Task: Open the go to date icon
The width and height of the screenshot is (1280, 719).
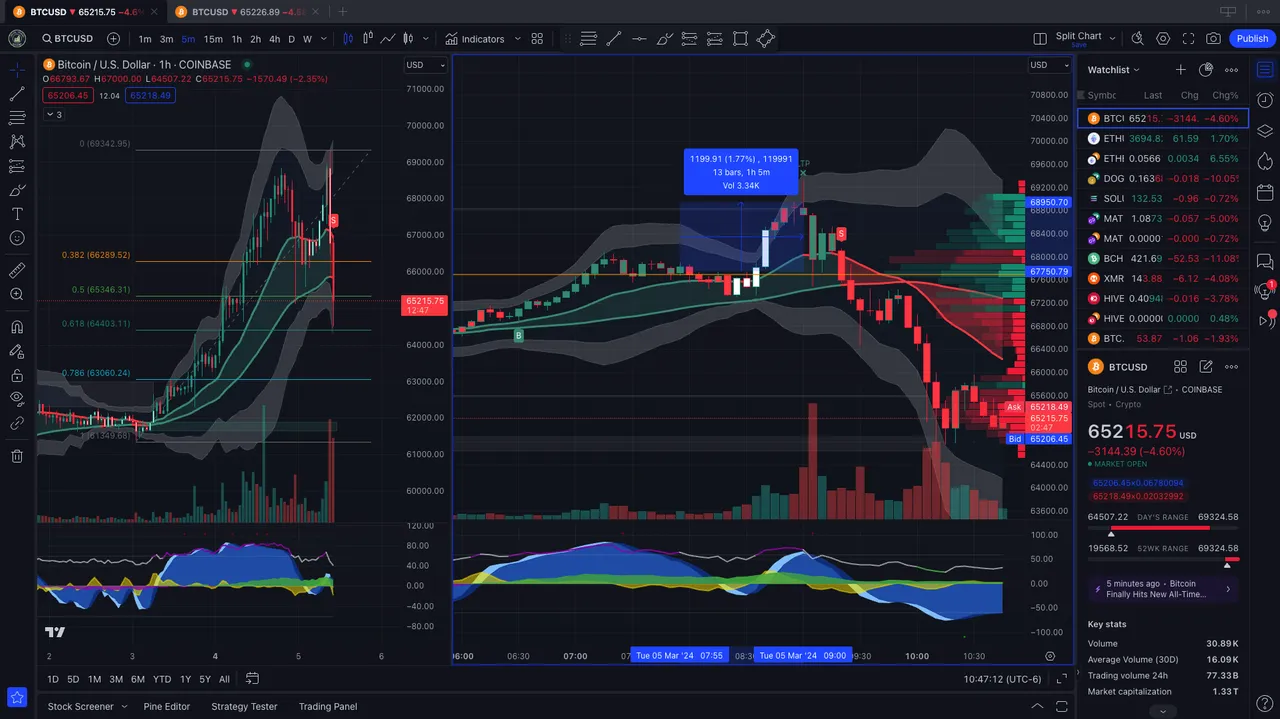Action: 252,679
